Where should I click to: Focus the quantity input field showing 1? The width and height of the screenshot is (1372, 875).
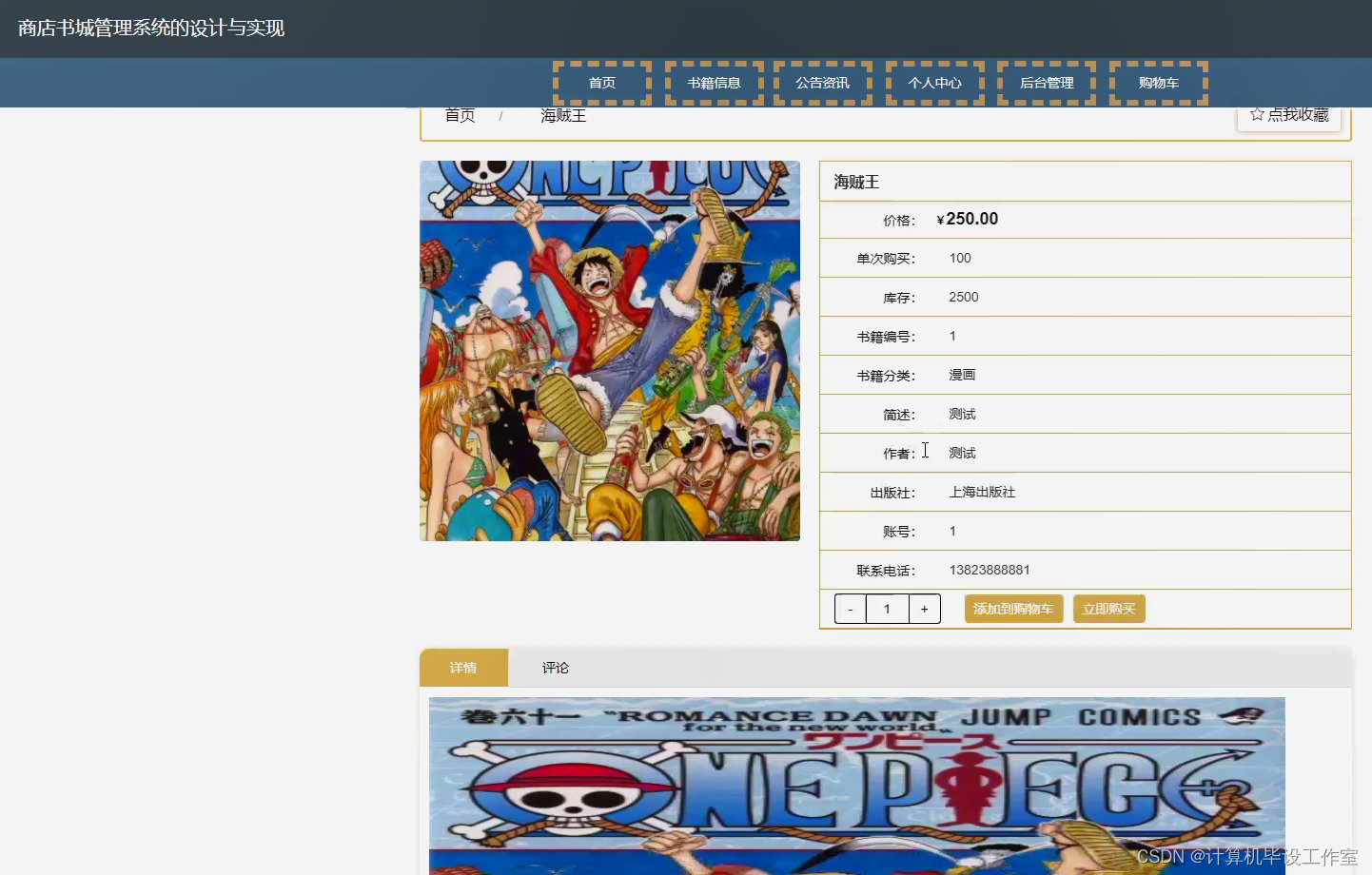pyautogui.click(x=888, y=609)
